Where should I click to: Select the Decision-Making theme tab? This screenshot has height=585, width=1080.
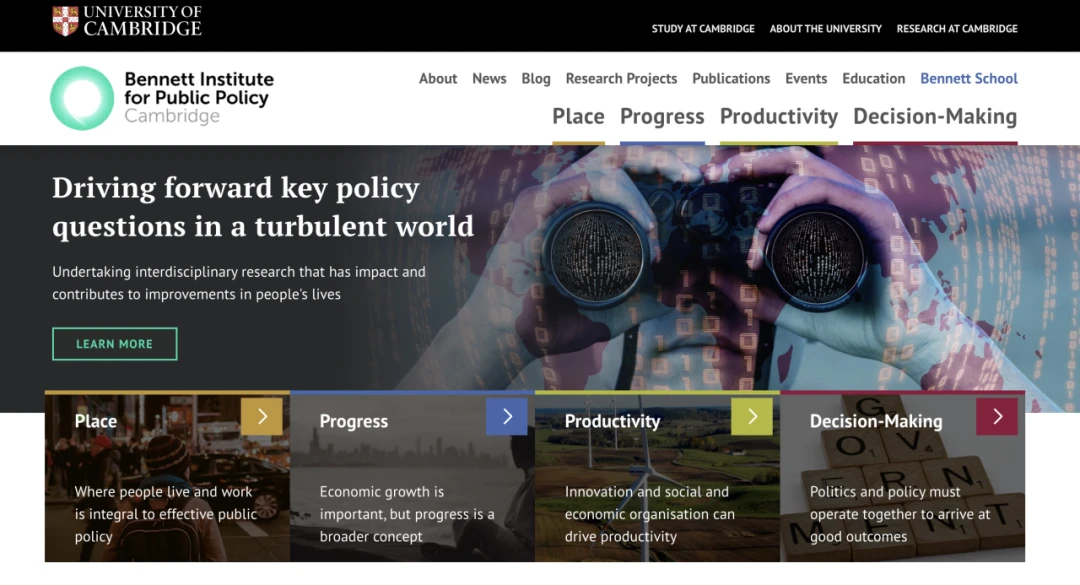click(x=935, y=117)
